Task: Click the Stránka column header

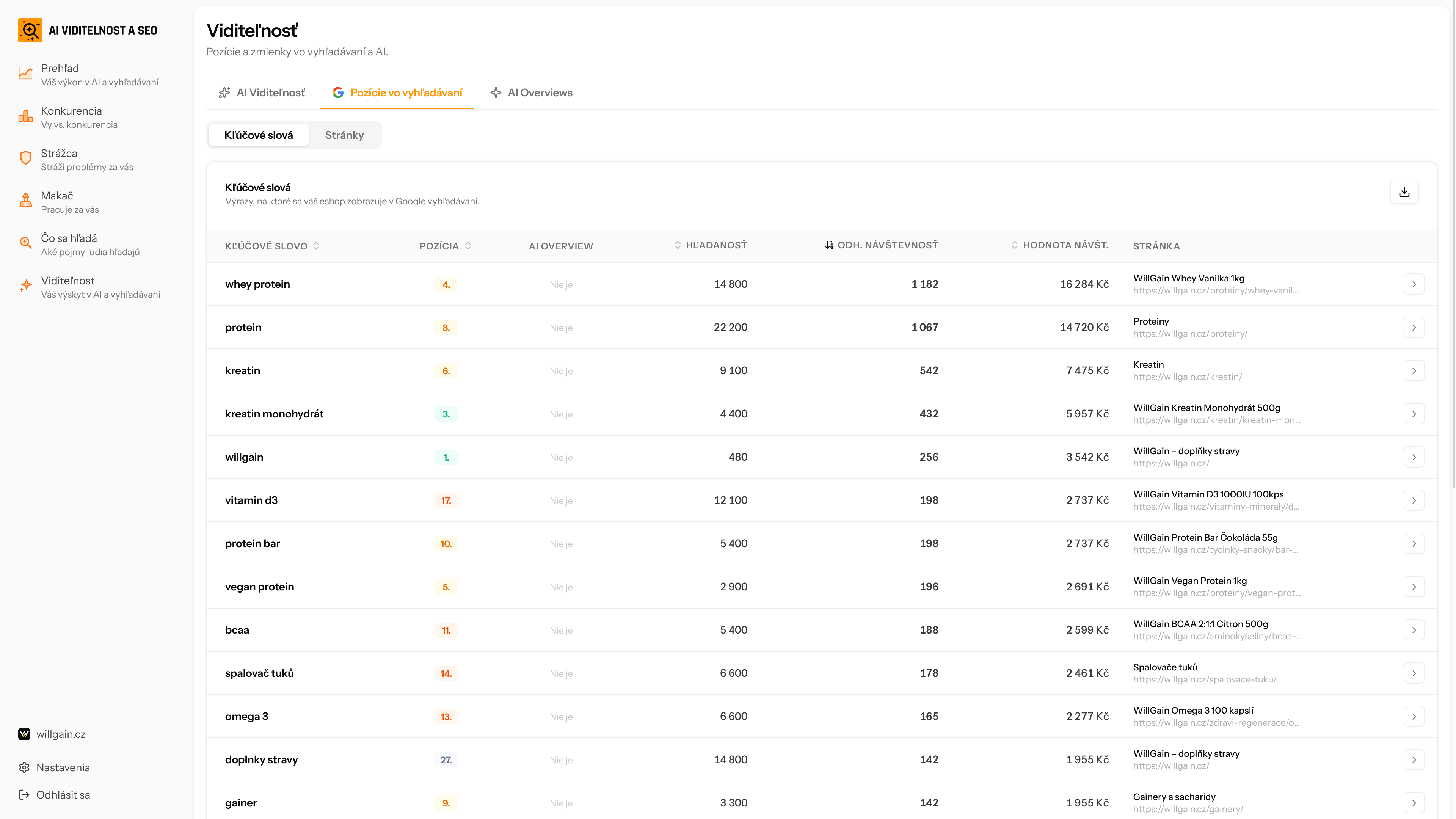Action: point(1156,246)
